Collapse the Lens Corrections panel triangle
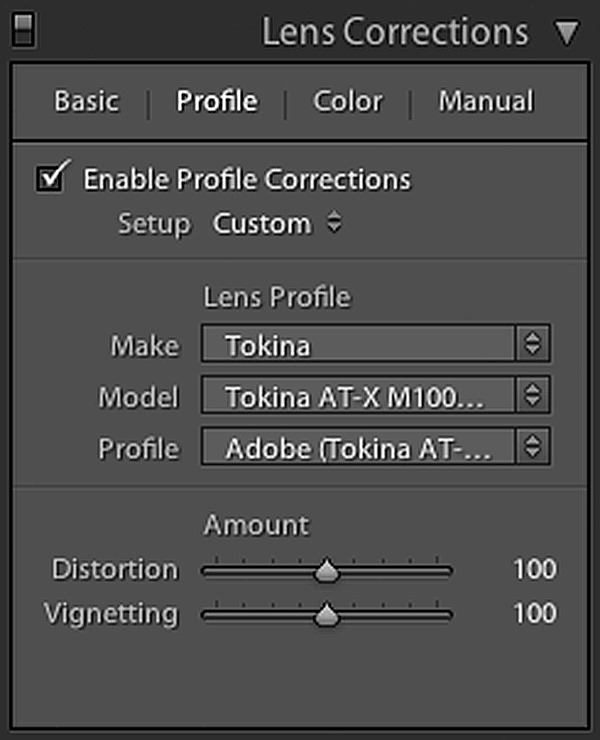Viewport: 600px width, 740px height. 566,33
